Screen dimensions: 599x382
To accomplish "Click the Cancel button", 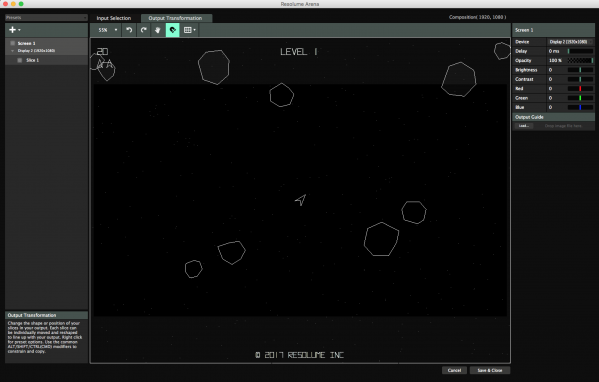I will pyautogui.click(x=454, y=370).
